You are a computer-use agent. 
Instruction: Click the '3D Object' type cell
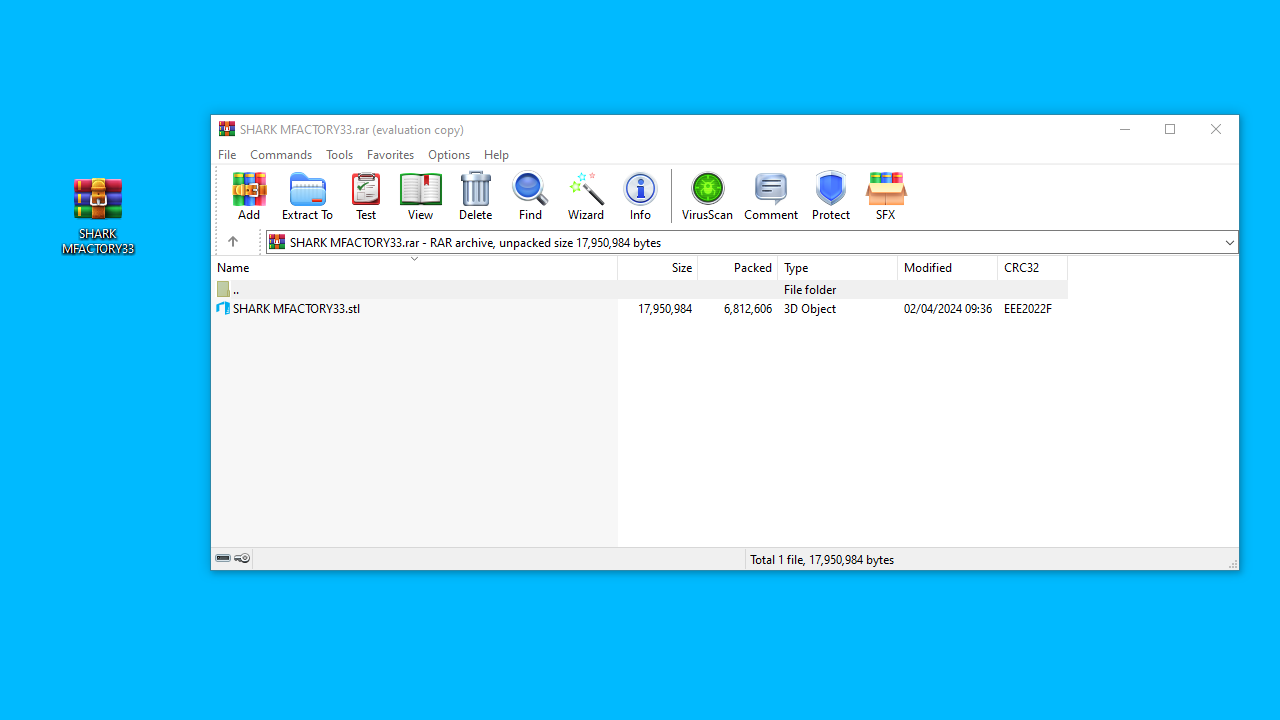click(x=810, y=309)
